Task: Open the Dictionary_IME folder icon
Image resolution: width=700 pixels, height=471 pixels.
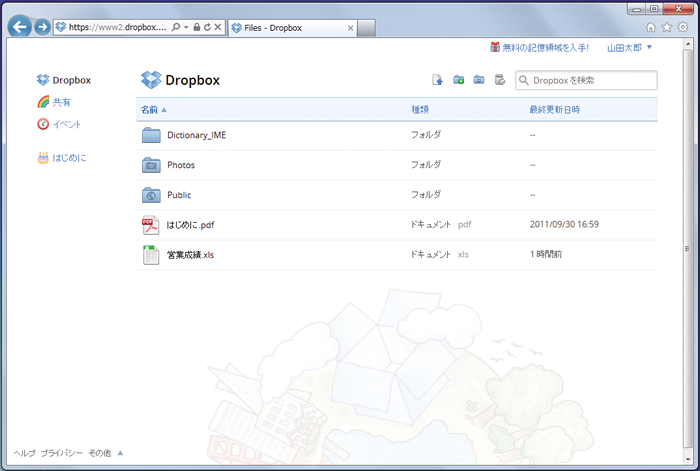Action: [151, 135]
